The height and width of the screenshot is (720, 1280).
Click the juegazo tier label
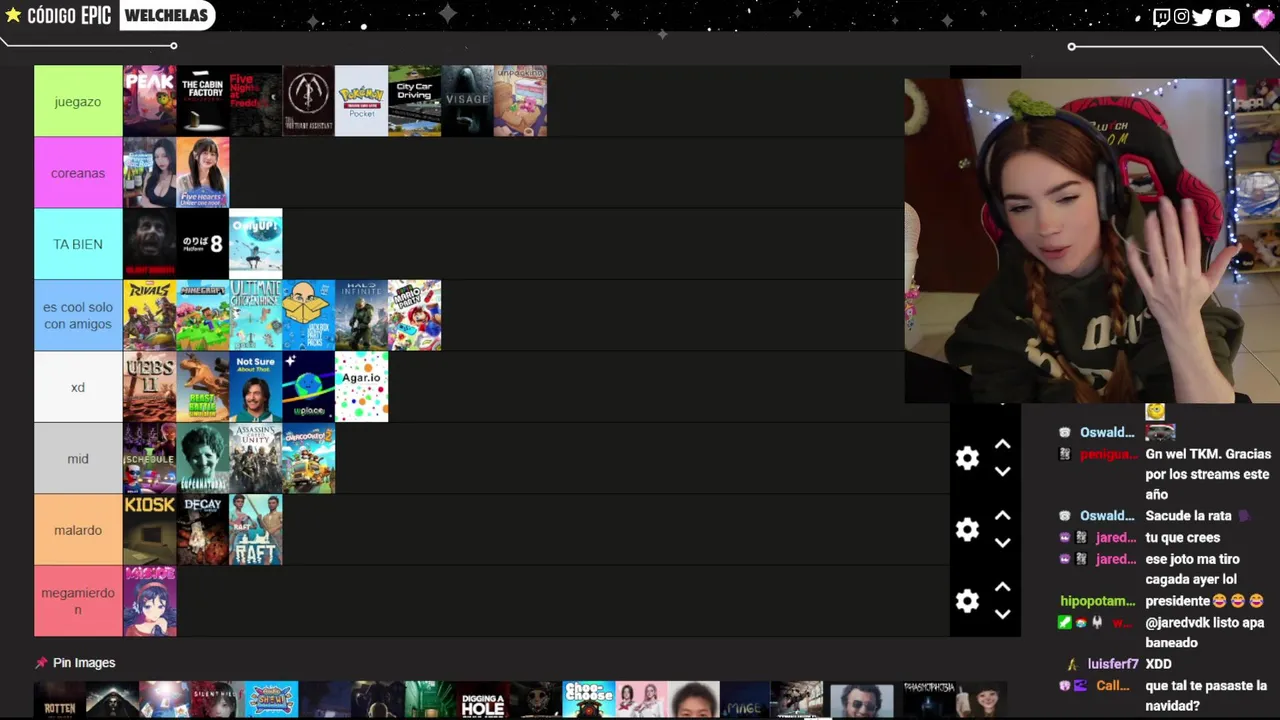pos(78,101)
